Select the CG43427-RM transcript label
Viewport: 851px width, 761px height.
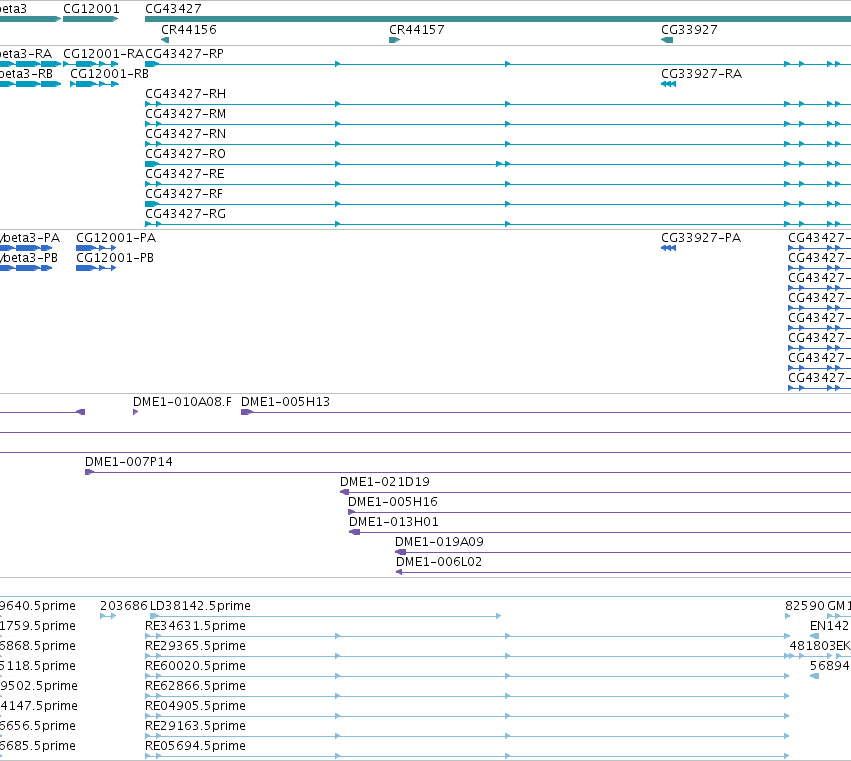coord(186,114)
